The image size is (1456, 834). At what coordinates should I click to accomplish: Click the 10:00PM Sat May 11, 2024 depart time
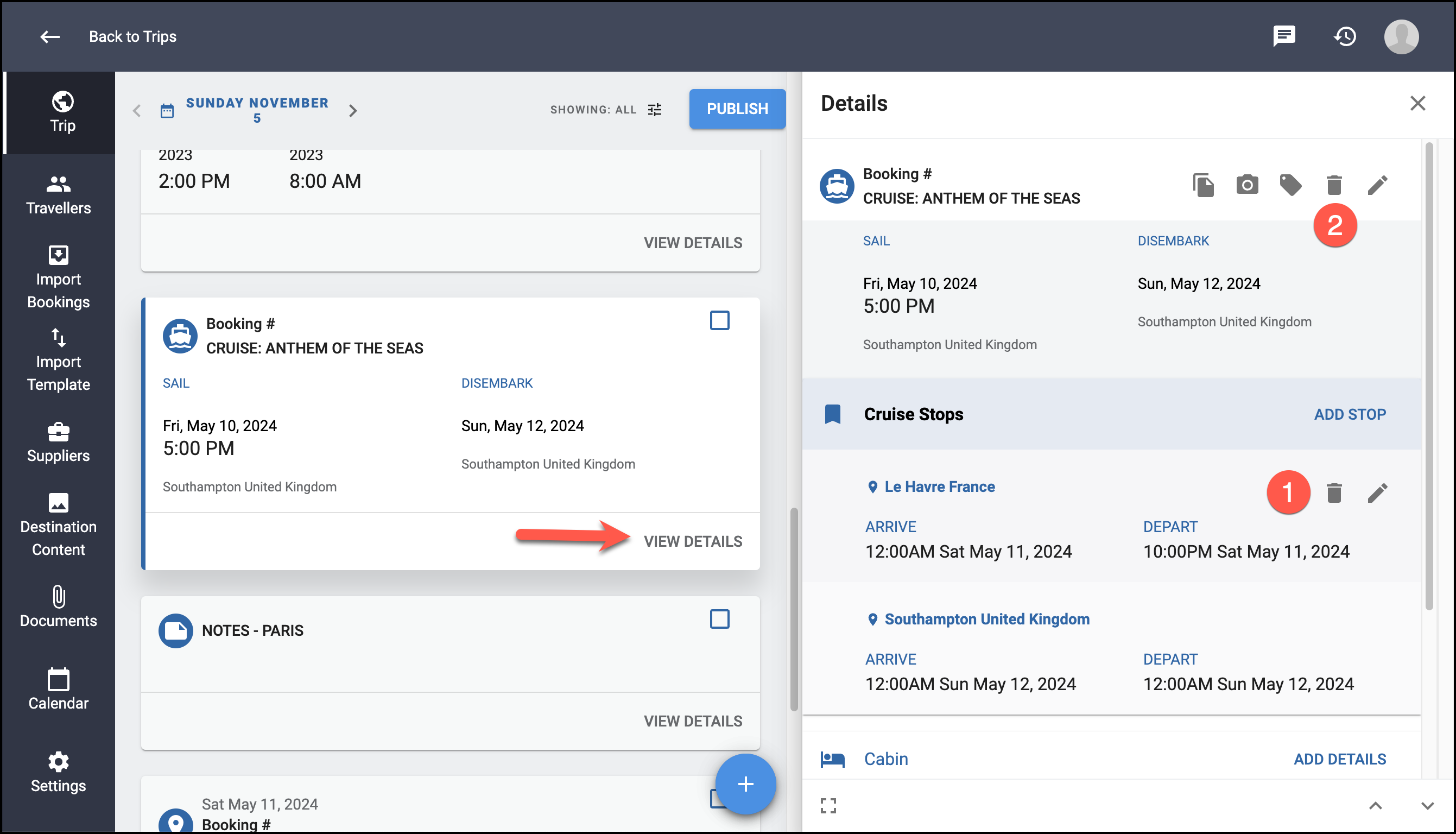click(1245, 552)
